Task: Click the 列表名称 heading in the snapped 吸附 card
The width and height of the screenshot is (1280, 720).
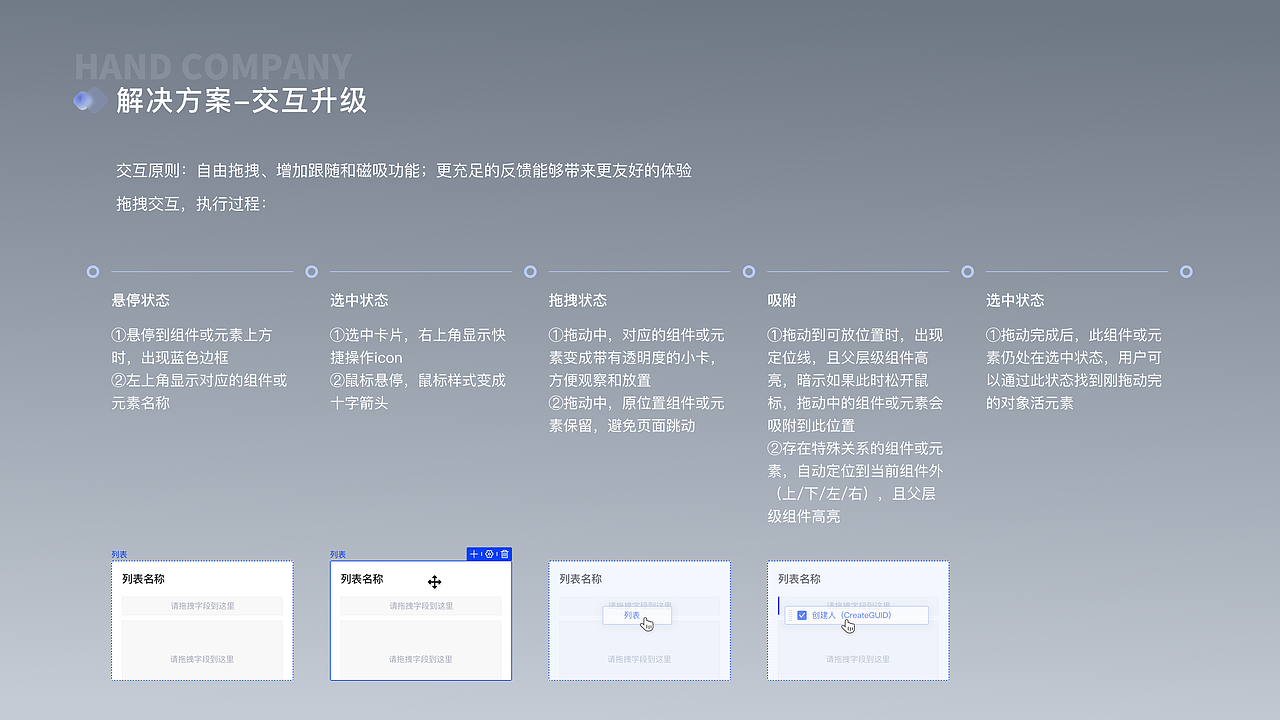Action: click(800, 578)
